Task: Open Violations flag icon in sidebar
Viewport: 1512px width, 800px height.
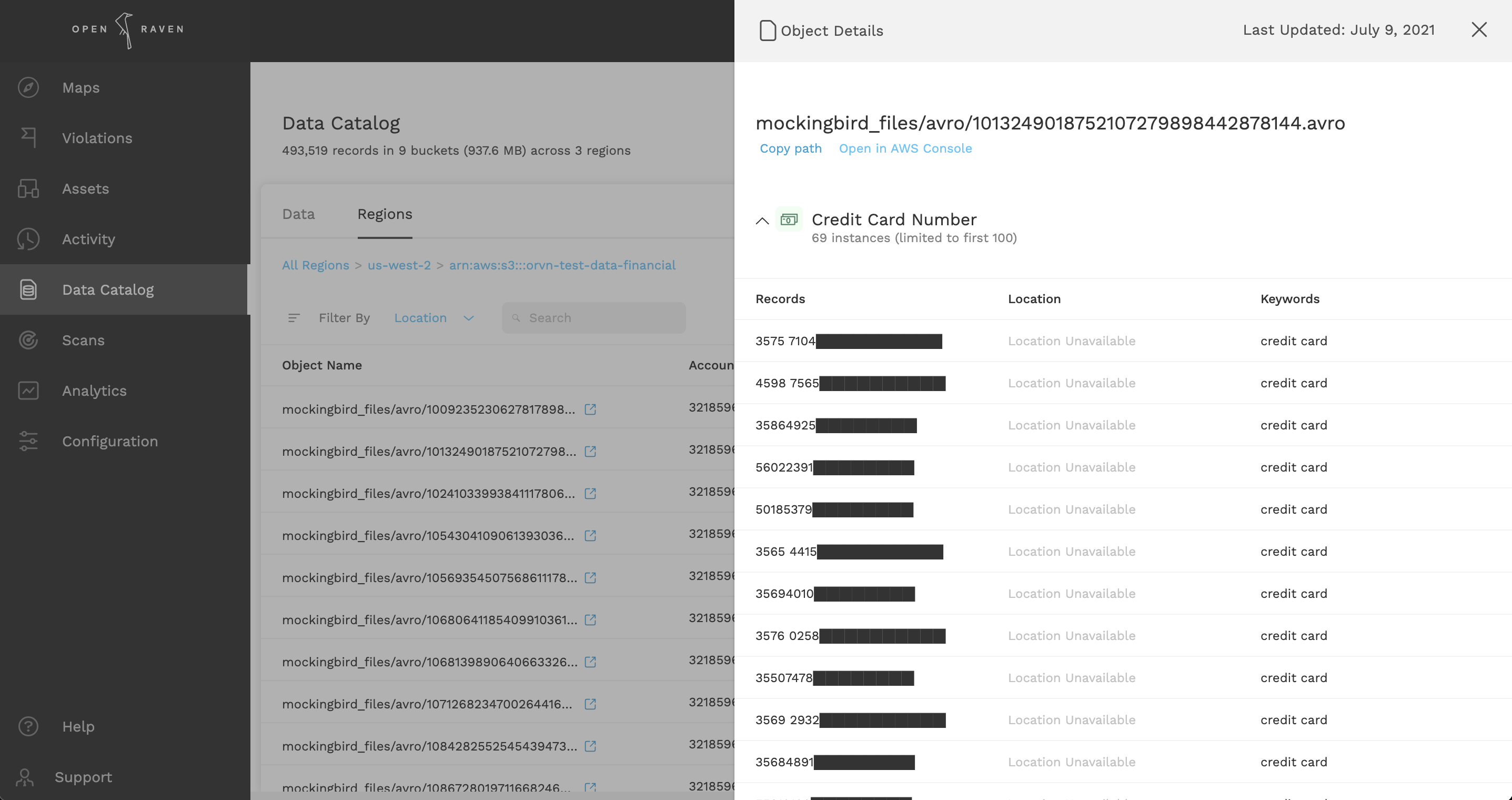Action: tap(28, 137)
